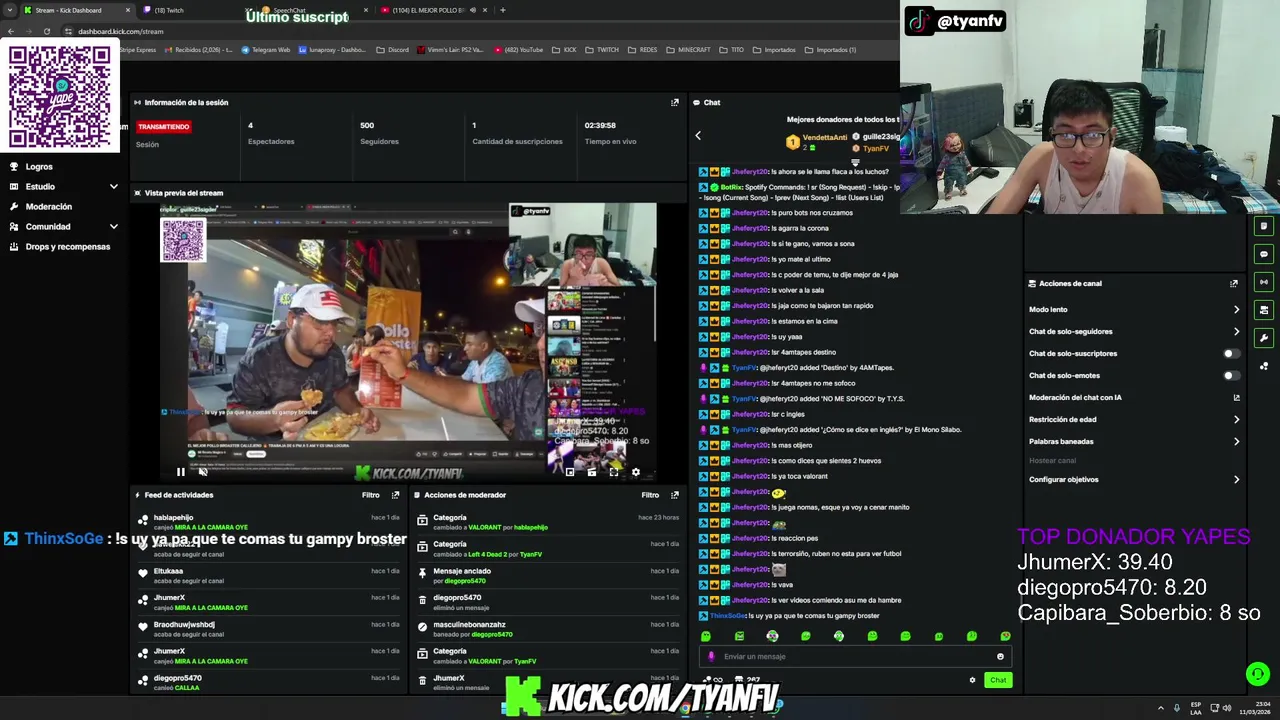Screen dimensions: 1280x720
Task: Click the first widget icon in right sidebar
Action: (1264, 226)
